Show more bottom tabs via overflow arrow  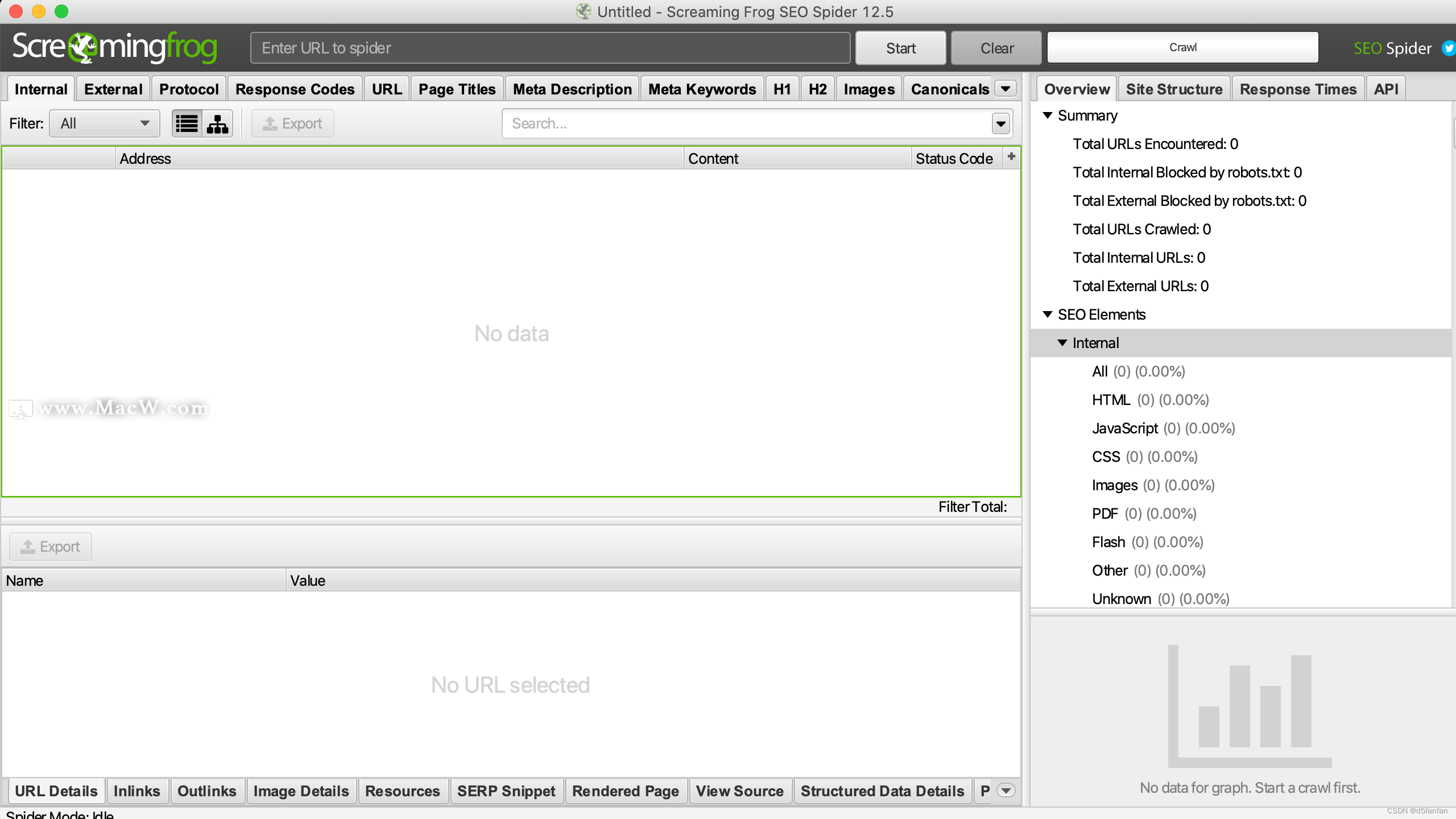tap(1006, 791)
